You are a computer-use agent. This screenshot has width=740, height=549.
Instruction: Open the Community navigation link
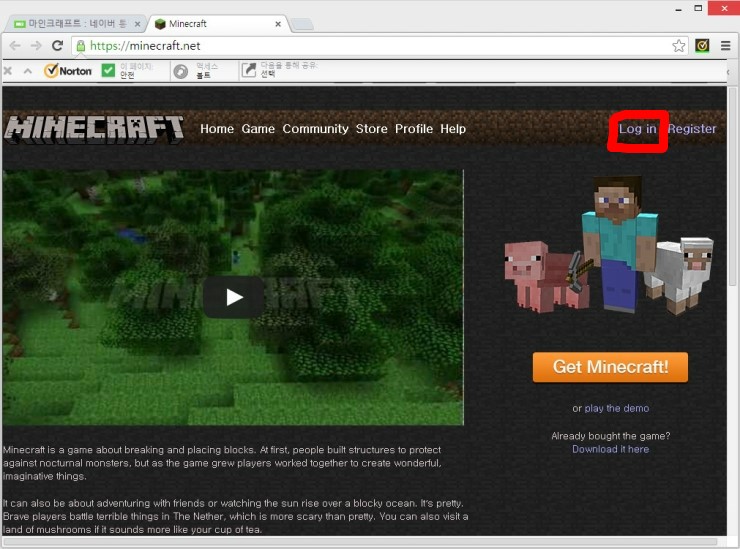pos(315,129)
